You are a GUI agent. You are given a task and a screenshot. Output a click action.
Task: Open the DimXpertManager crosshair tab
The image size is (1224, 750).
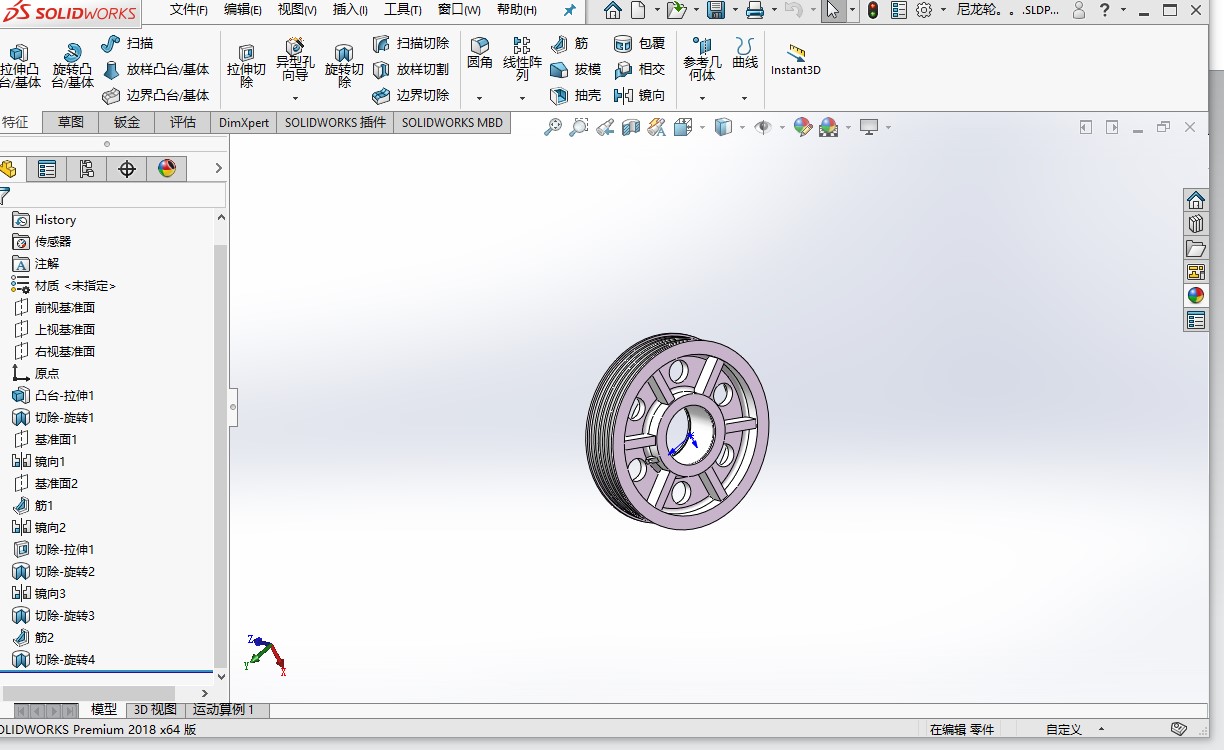(x=127, y=169)
